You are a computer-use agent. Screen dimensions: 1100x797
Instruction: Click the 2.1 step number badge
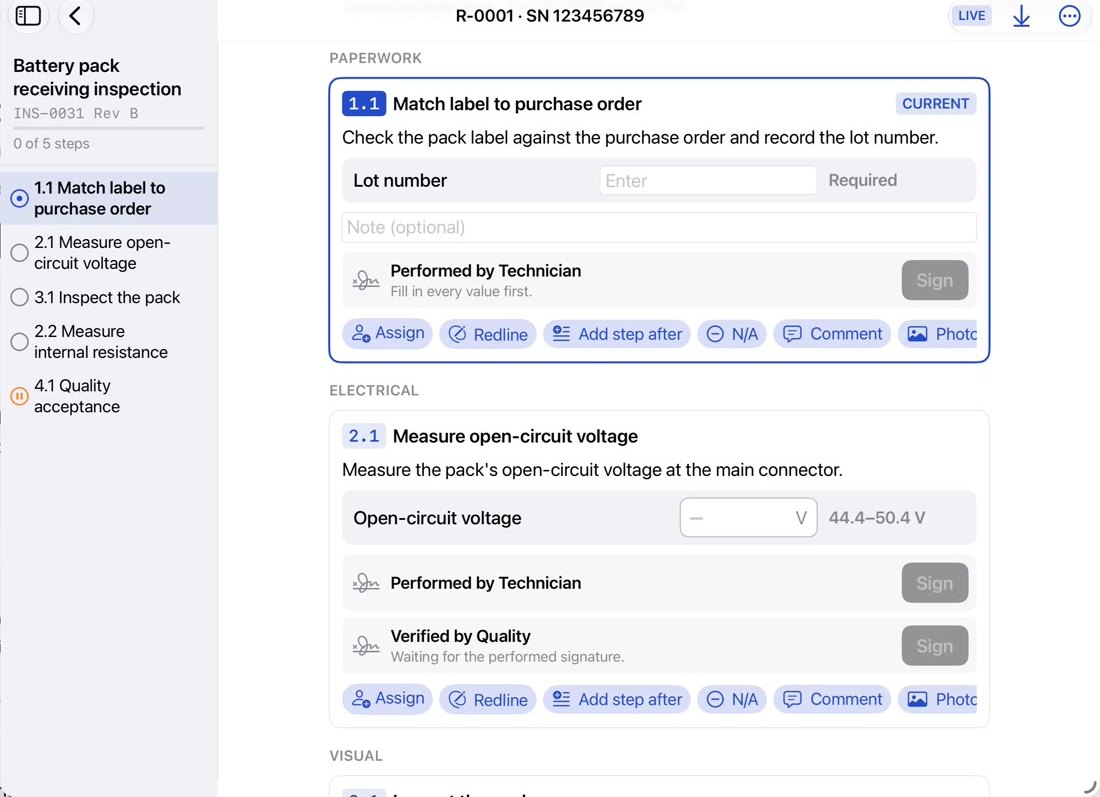(x=363, y=436)
